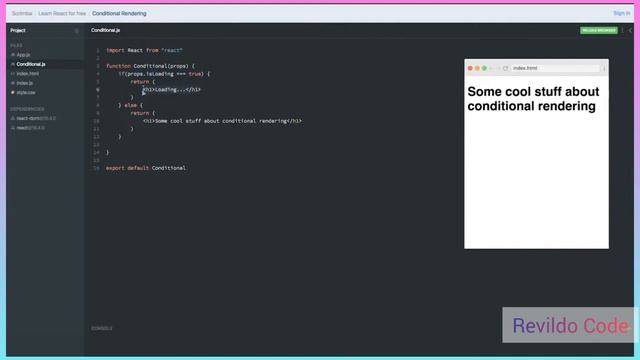Click the warning icon beside react-dom

pos(13,118)
